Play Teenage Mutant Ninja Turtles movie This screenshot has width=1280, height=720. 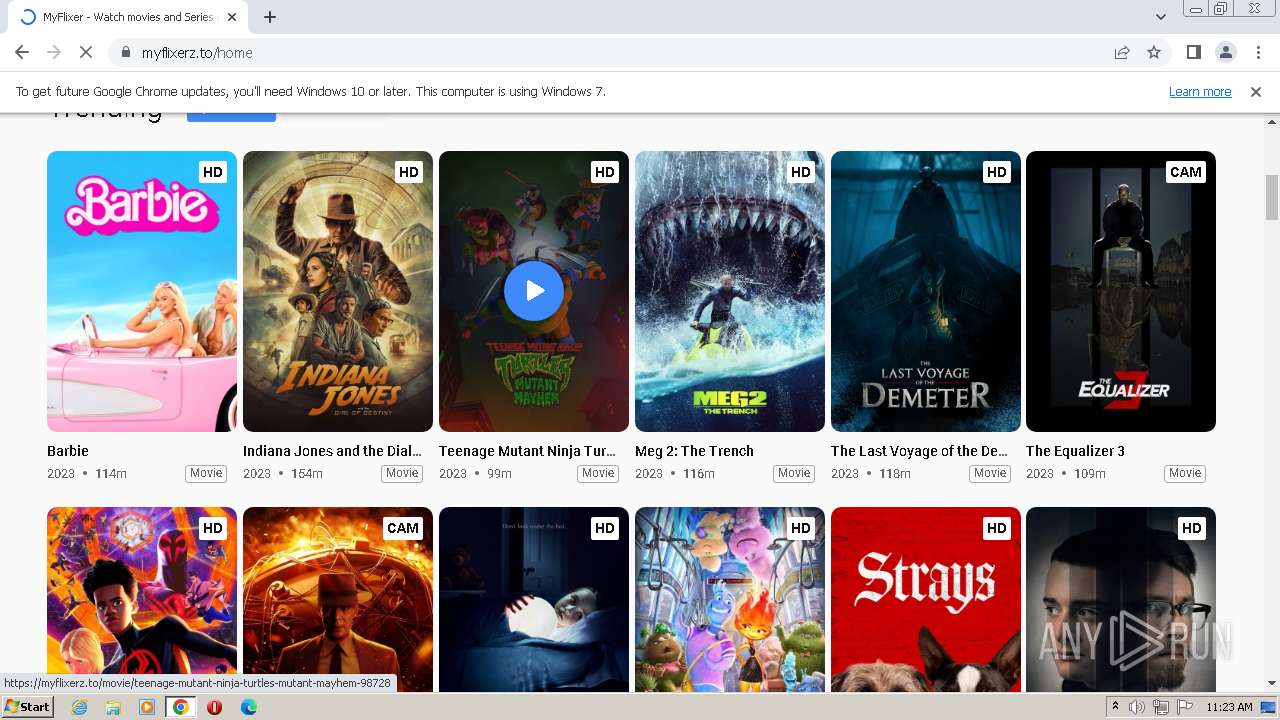click(534, 291)
